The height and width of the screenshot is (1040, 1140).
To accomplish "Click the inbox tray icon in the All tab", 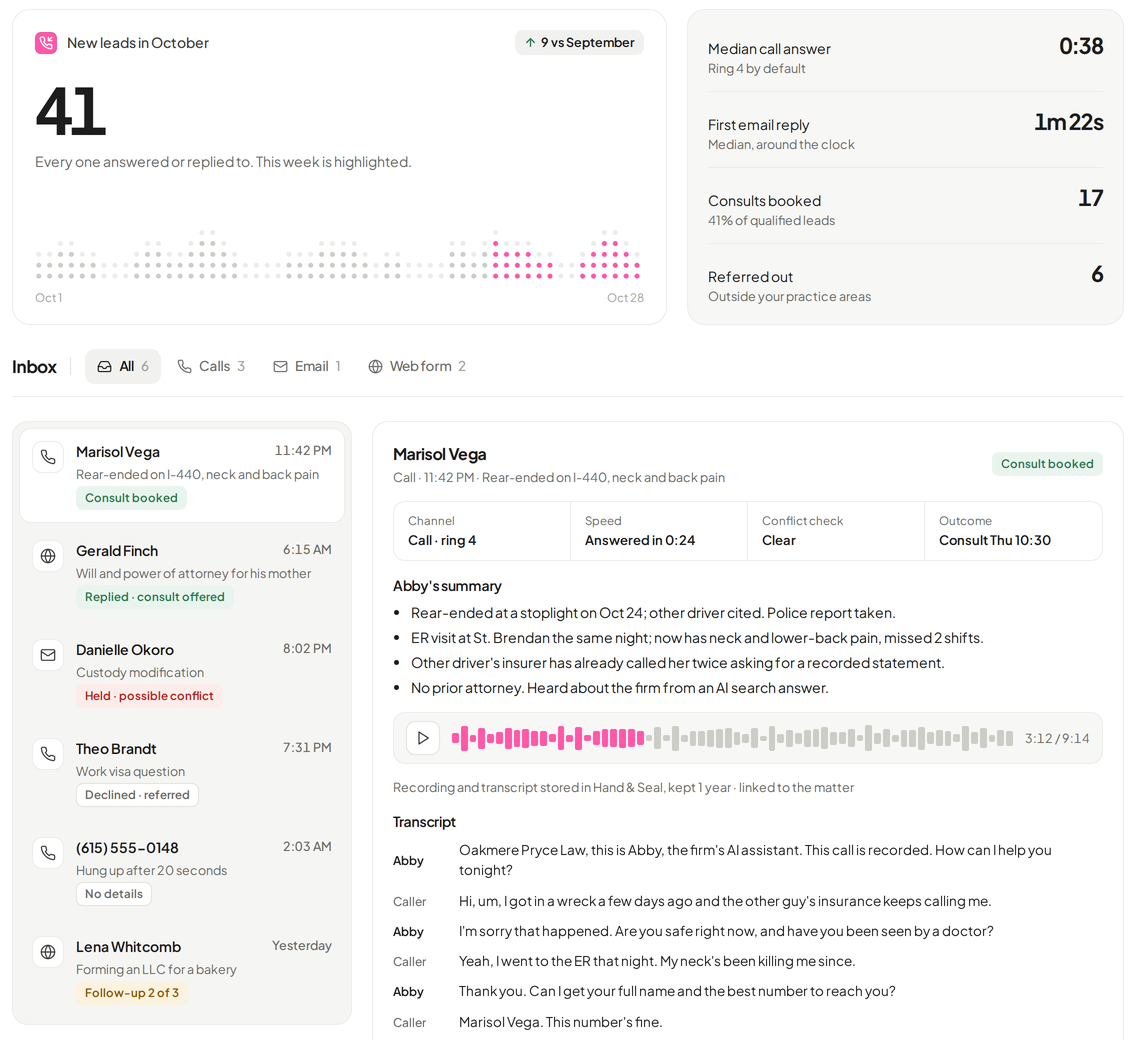I will coord(105,367).
